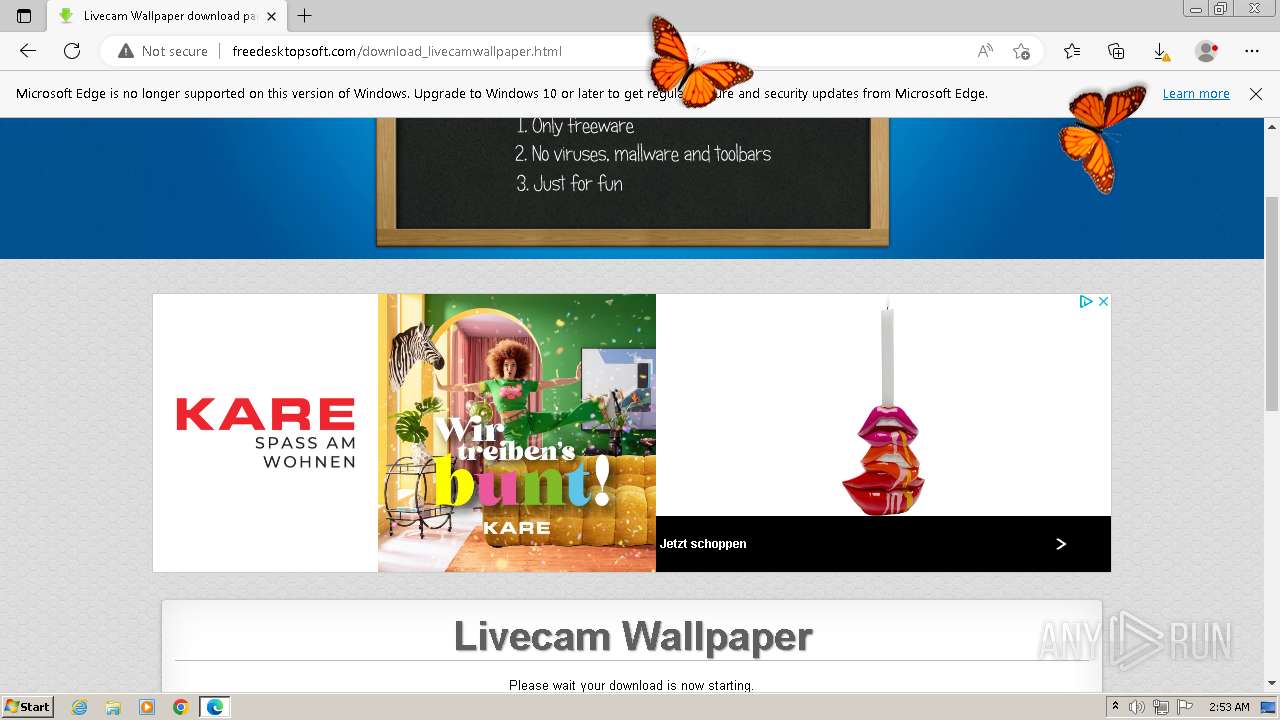Image resolution: width=1280 pixels, height=720 pixels.
Task: Click Jetzt schoppen in the ad
Action: tap(703, 544)
